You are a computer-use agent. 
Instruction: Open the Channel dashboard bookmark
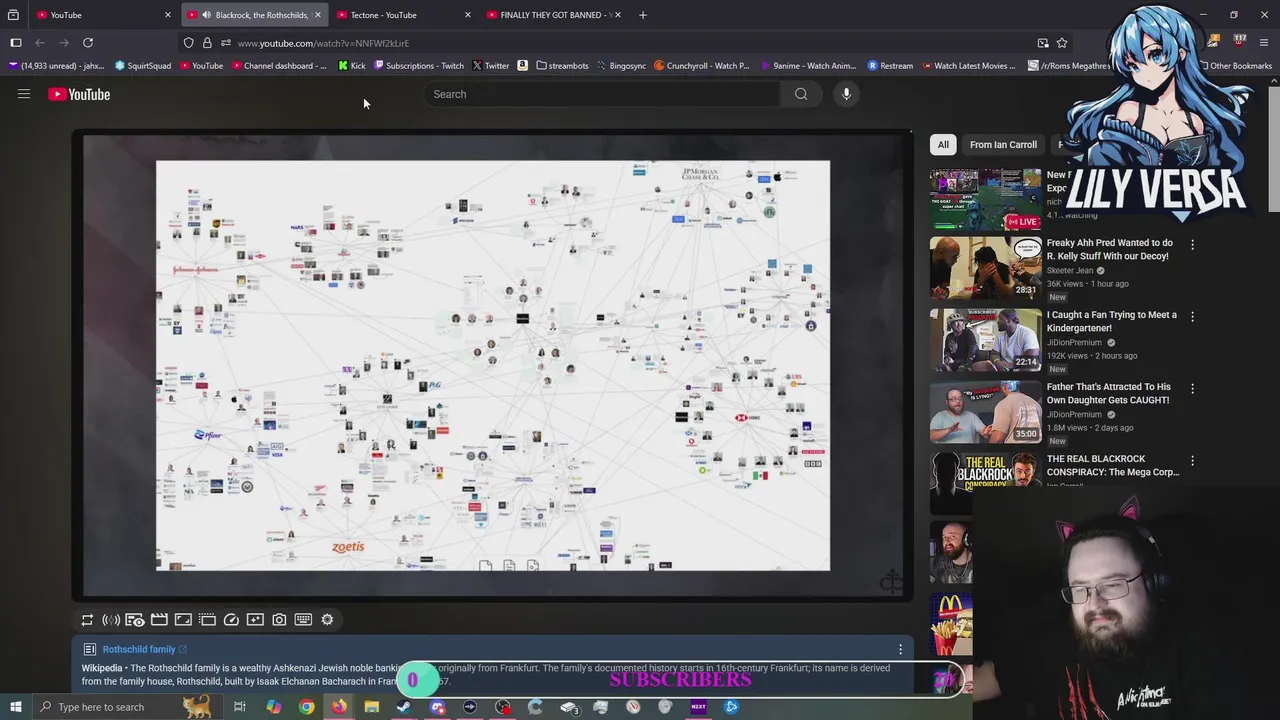coord(279,66)
